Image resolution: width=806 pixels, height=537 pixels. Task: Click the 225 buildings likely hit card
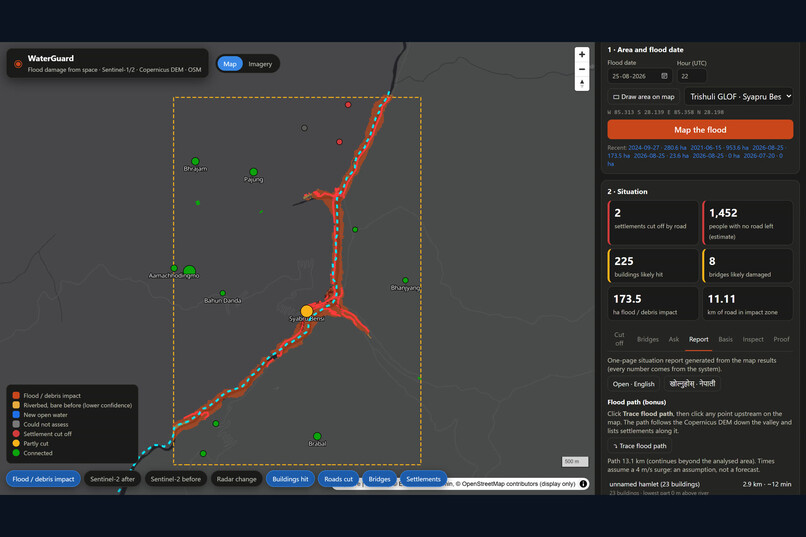[653, 266]
